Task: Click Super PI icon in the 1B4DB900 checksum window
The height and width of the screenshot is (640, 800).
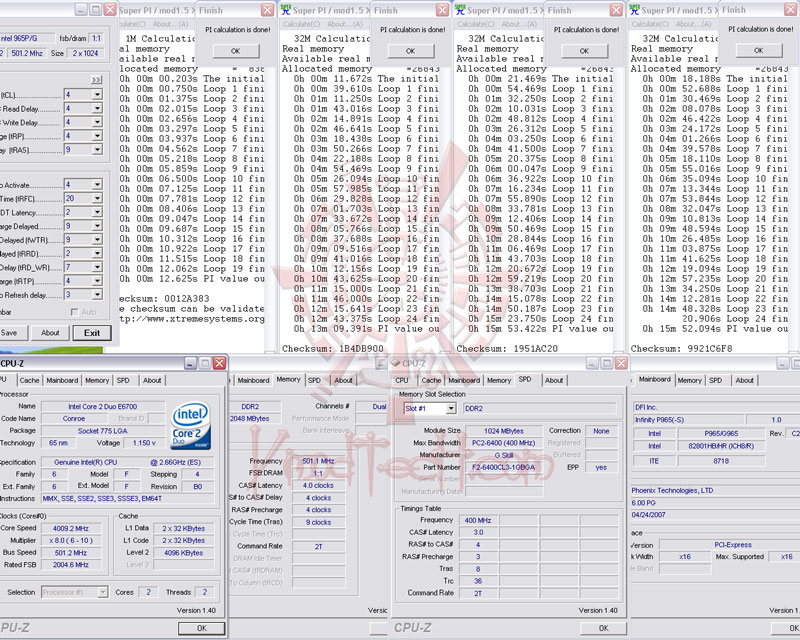Action: (x=286, y=10)
